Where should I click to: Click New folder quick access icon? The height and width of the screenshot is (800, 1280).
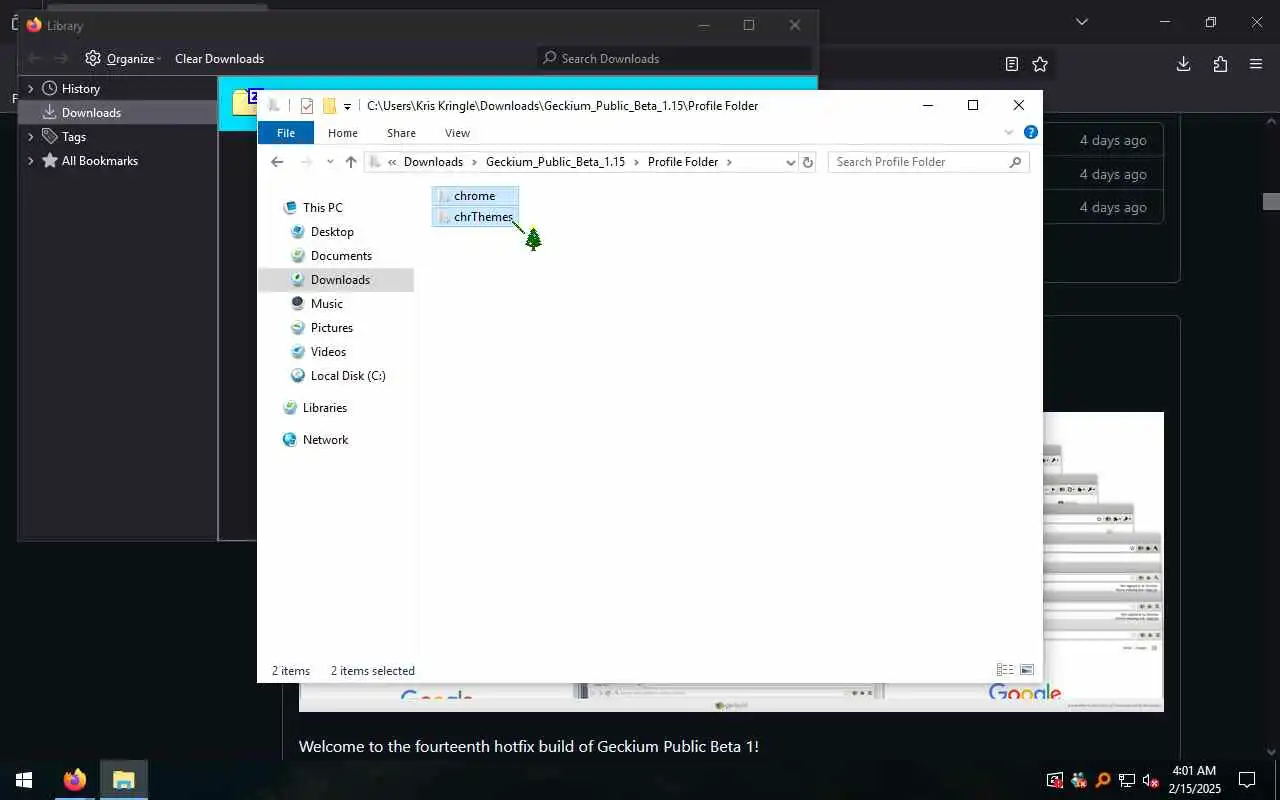tap(329, 106)
